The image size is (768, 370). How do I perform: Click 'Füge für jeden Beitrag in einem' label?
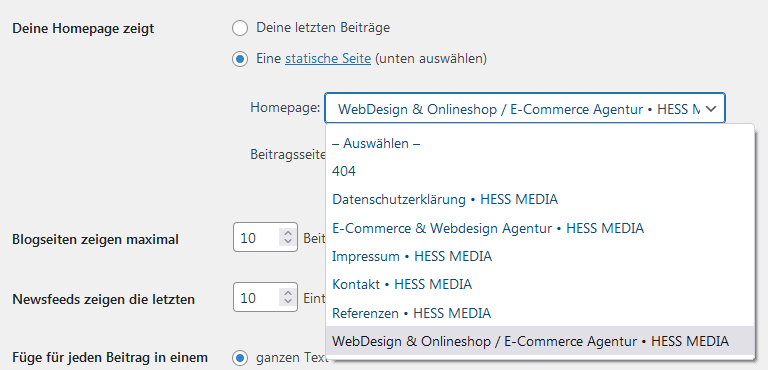pyautogui.click(x=110, y=358)
